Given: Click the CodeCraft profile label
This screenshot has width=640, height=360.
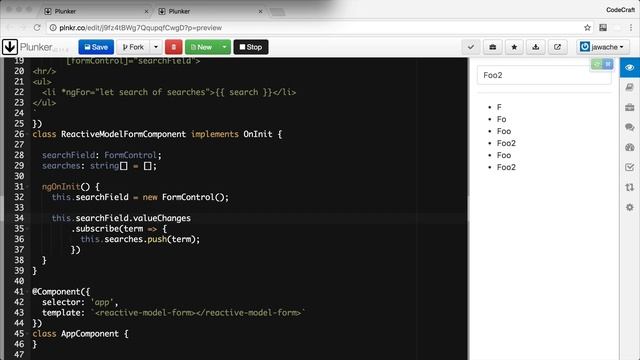Looking at the screenshot, I should point(620,10).
